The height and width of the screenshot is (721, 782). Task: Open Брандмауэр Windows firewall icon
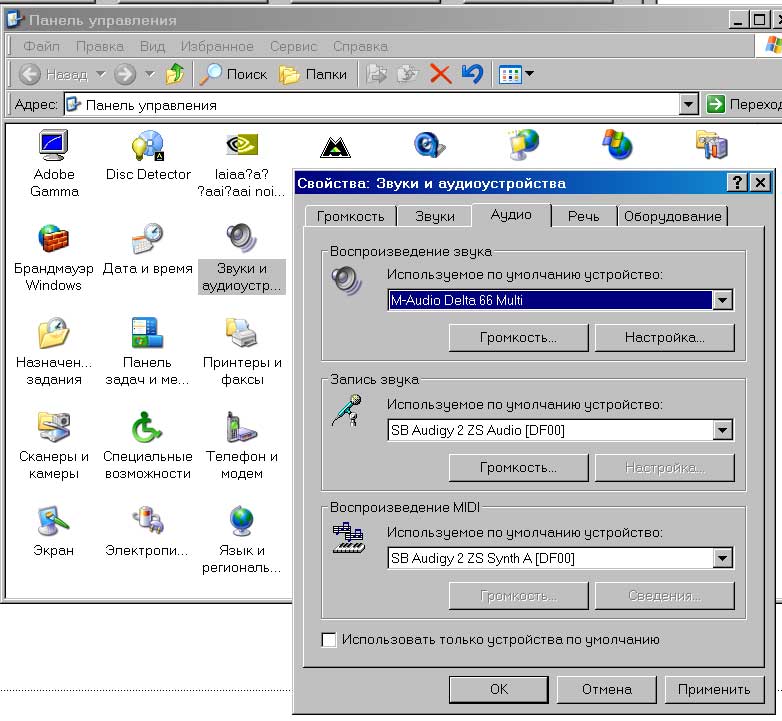pos(53,241)
